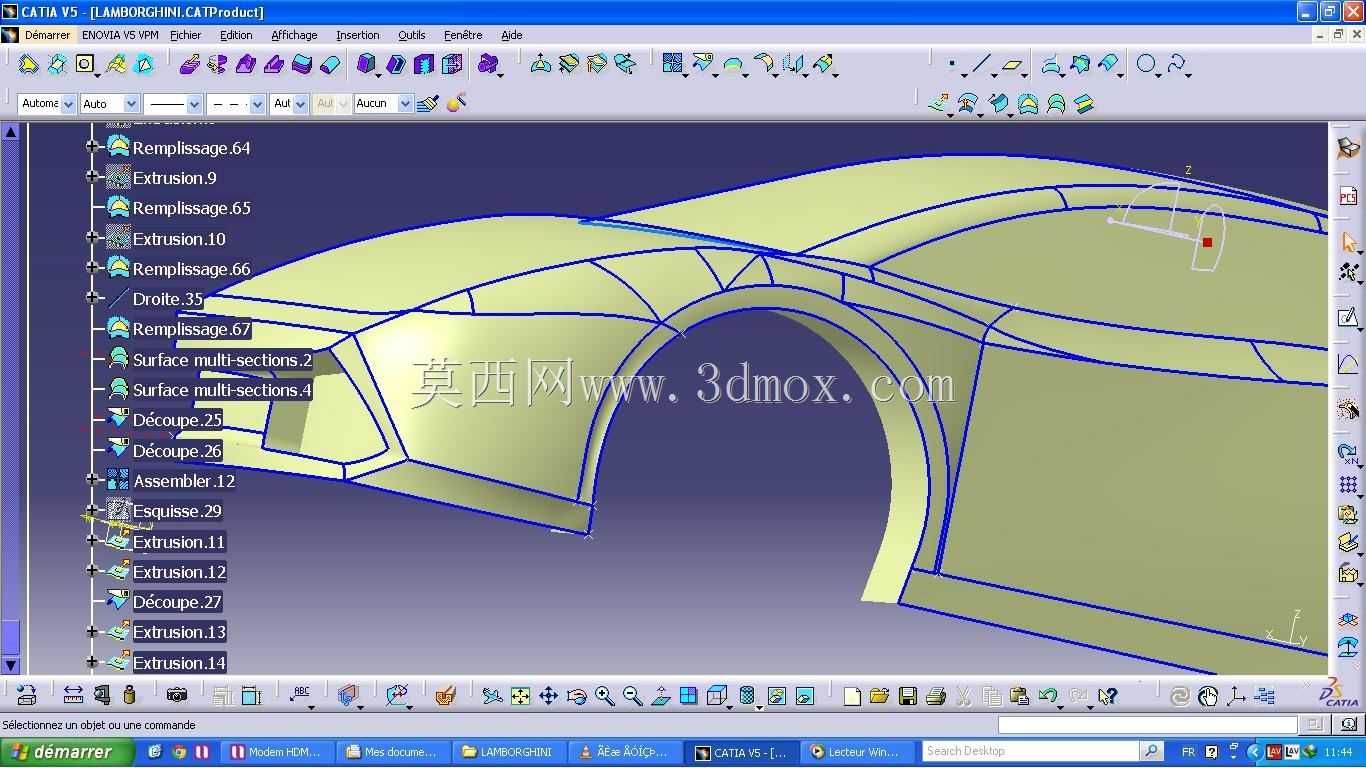The image size is (1366, 768).
Task: Expand the Extrusion.13 tree node
Action: pos(92,632)
